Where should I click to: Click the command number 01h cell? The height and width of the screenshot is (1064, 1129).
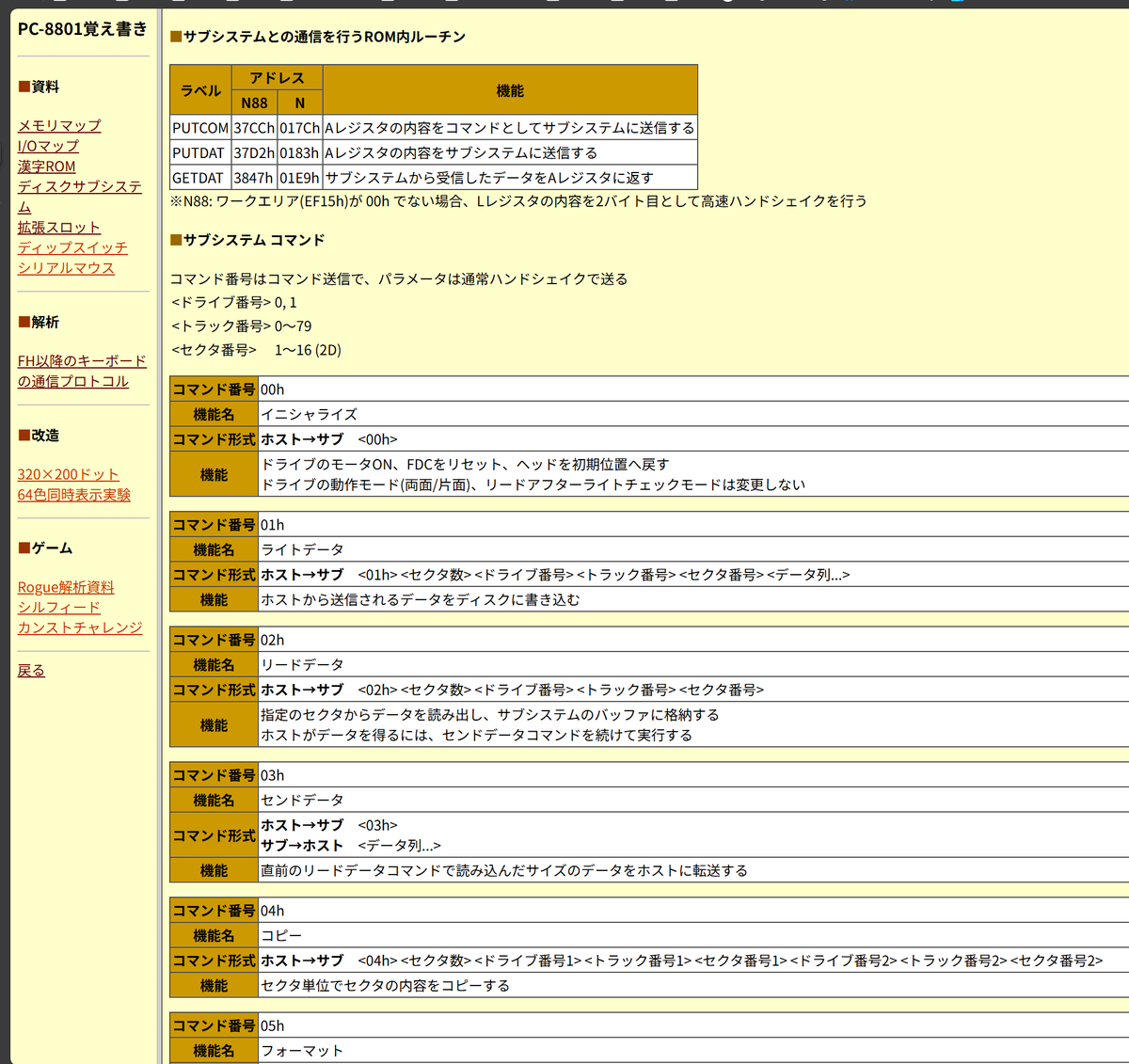(693, 525)
